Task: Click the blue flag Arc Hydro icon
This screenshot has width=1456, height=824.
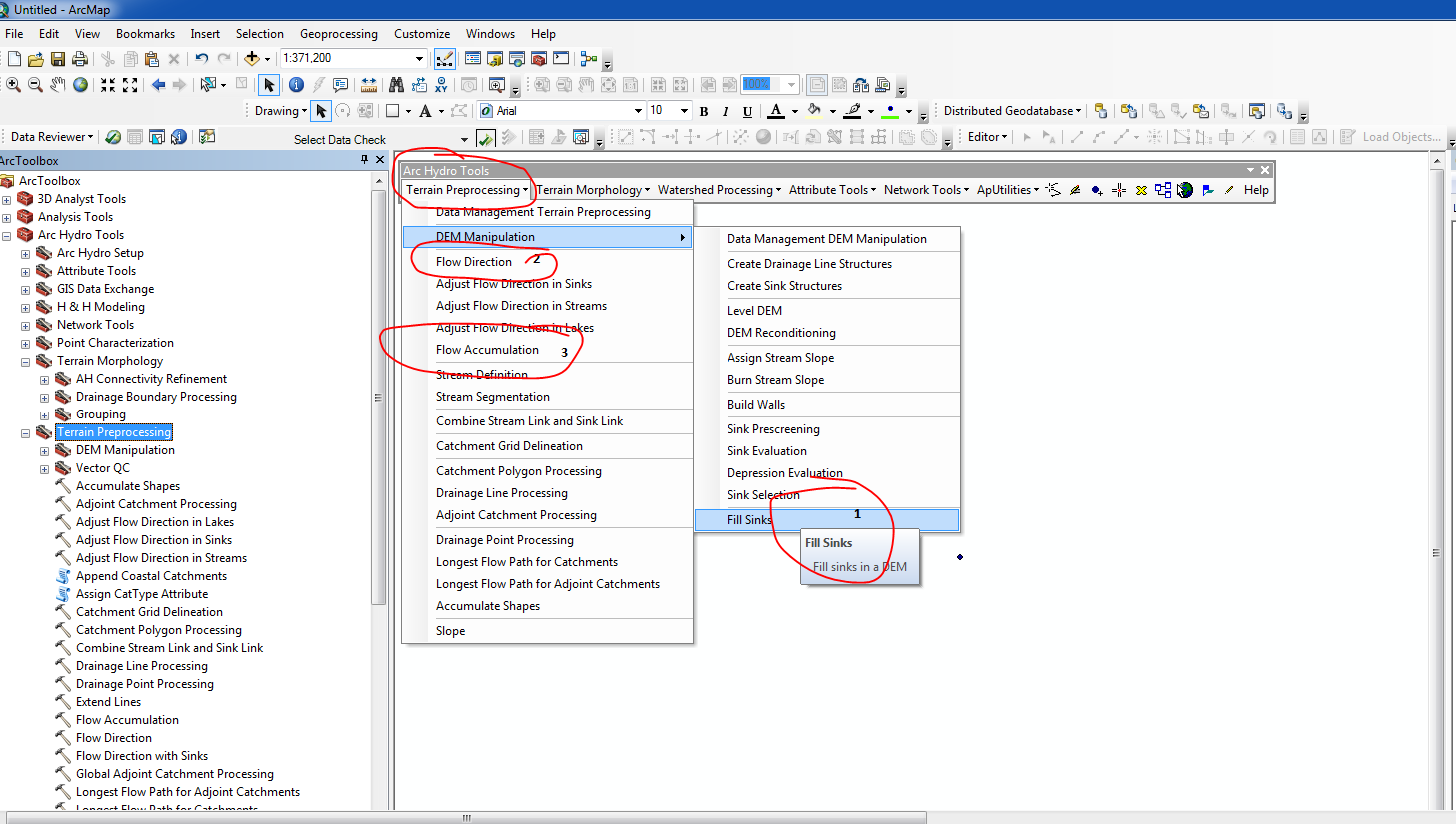Action: click(1208, 190)
